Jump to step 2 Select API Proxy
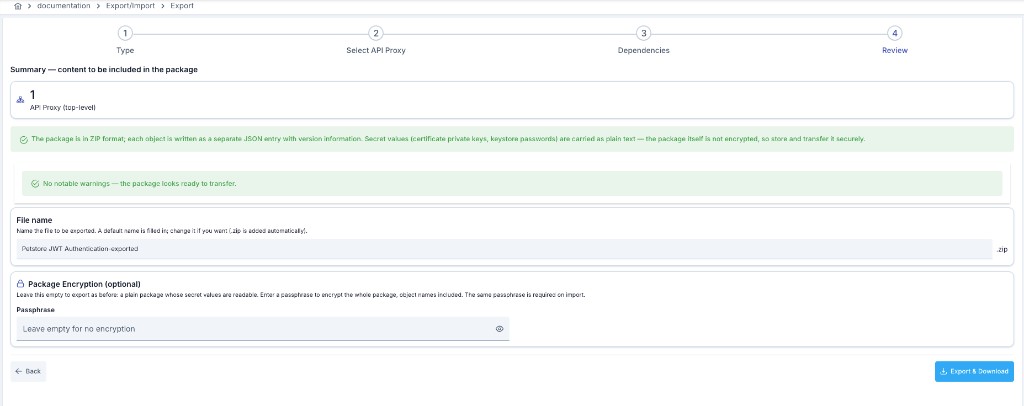 (x=376, y=40)
